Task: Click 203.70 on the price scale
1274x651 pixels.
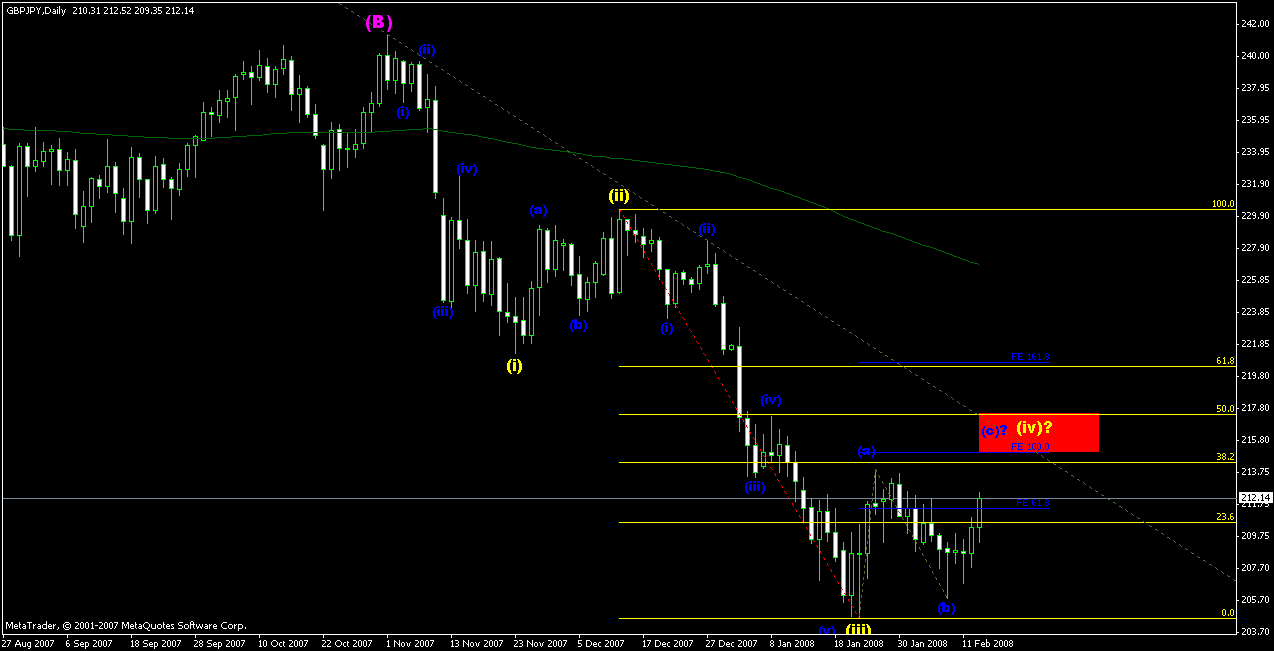Action: (x=1254, y=631)
